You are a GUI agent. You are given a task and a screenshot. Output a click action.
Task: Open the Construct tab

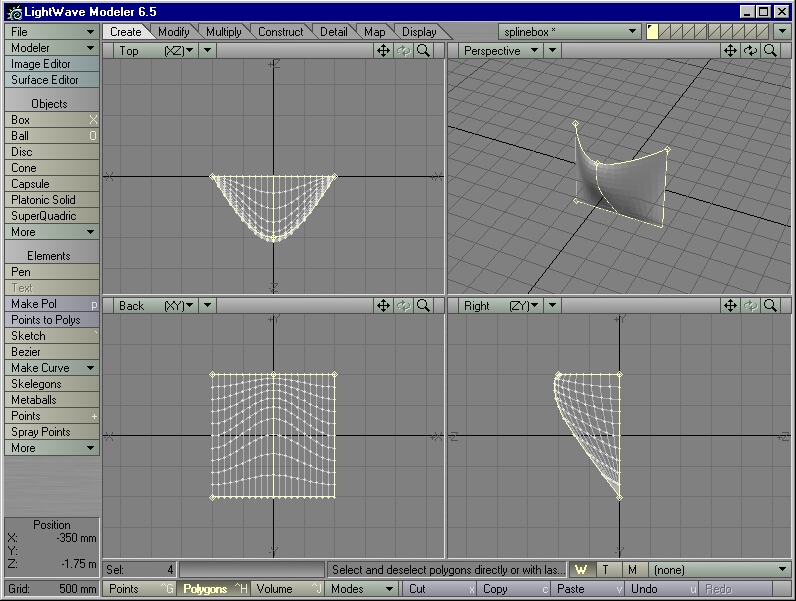[280, 32]
